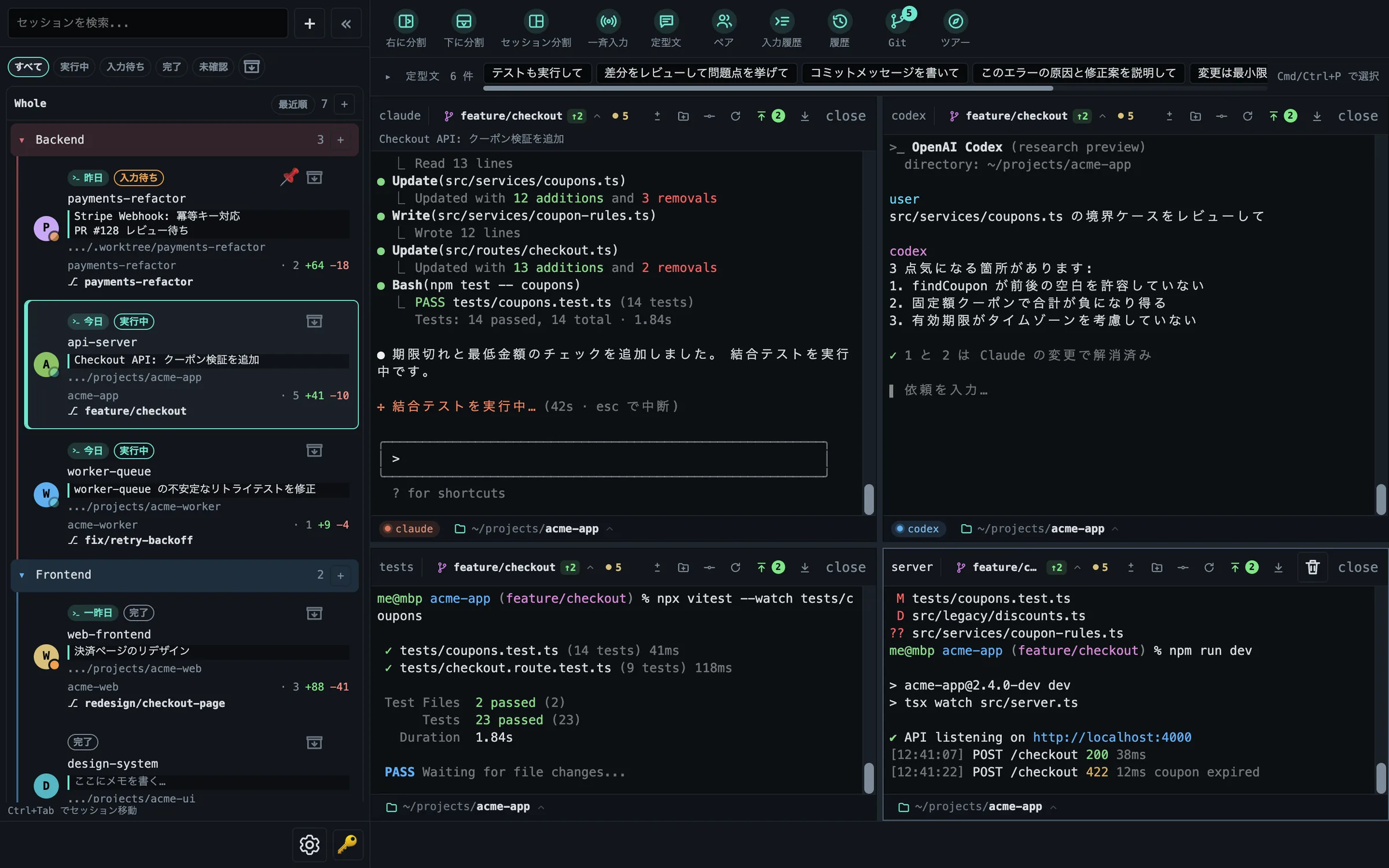Image resolution: width=1389 pixels, height=868 pixels.
Task: Create new session with plus button
Action: click(310, 23)
